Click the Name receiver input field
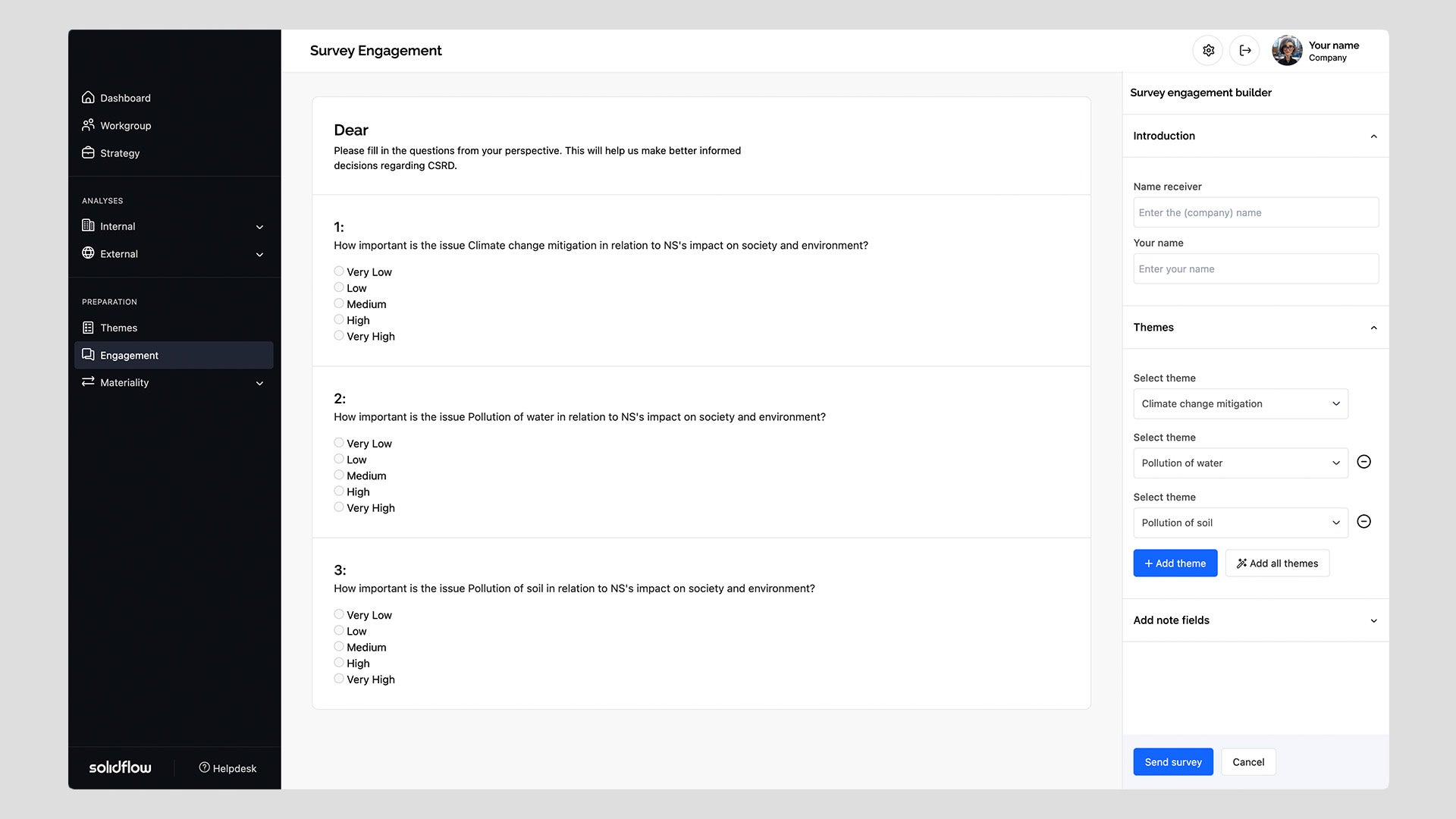Viewport: 1456px width, 819px height. click(x=1255, y=212)
